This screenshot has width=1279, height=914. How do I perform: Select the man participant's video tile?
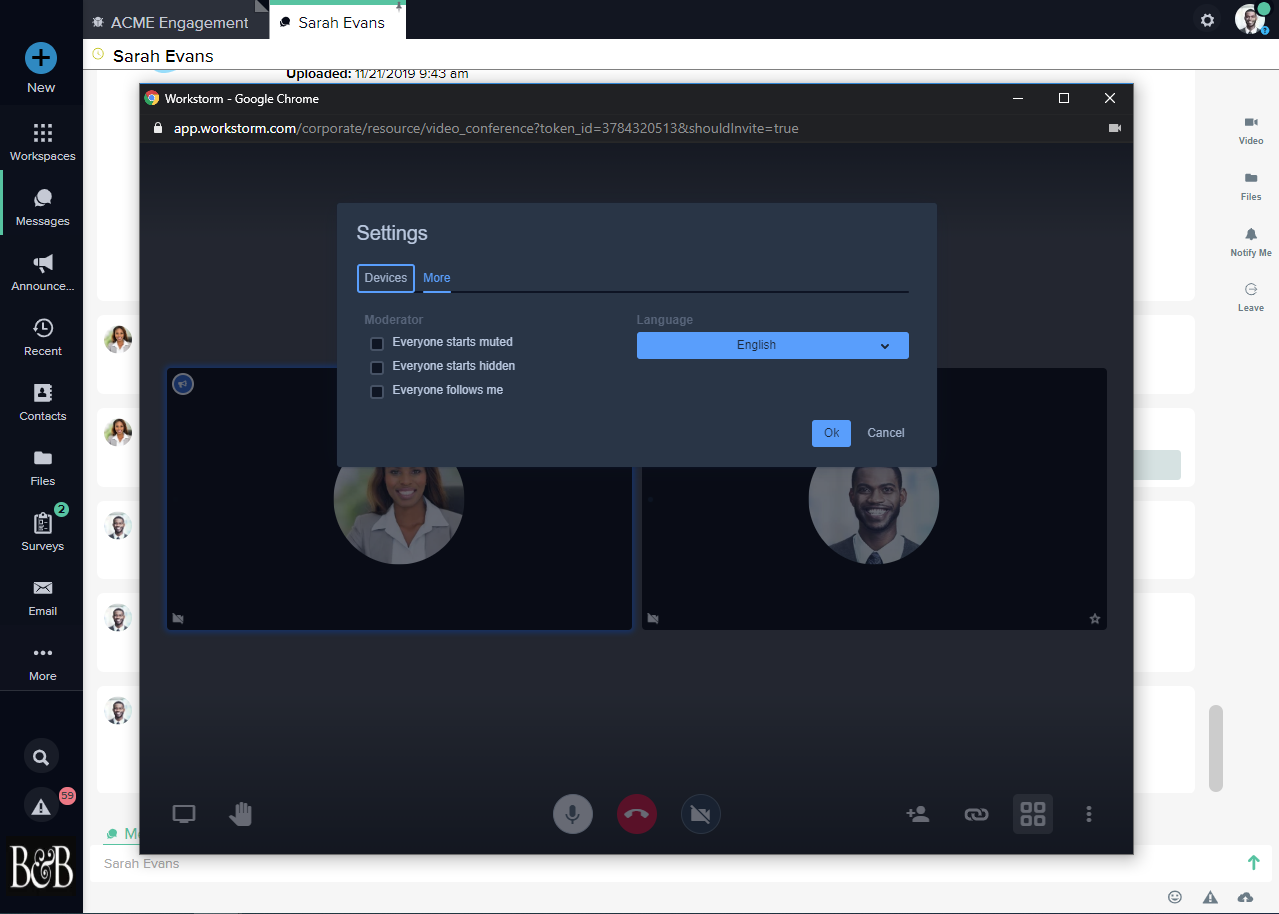874,499
